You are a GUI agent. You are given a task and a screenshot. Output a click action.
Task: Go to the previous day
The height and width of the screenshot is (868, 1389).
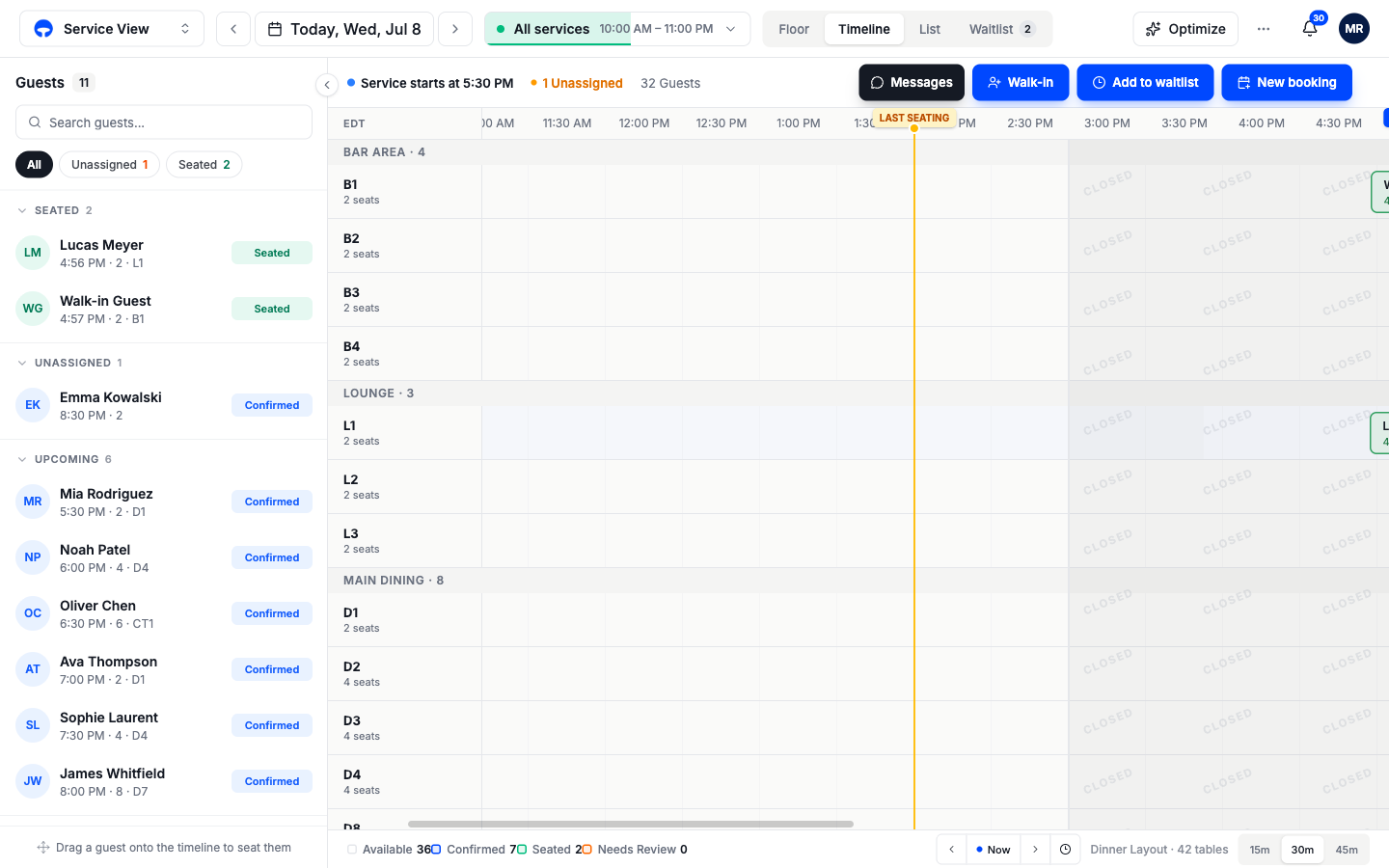233,29
